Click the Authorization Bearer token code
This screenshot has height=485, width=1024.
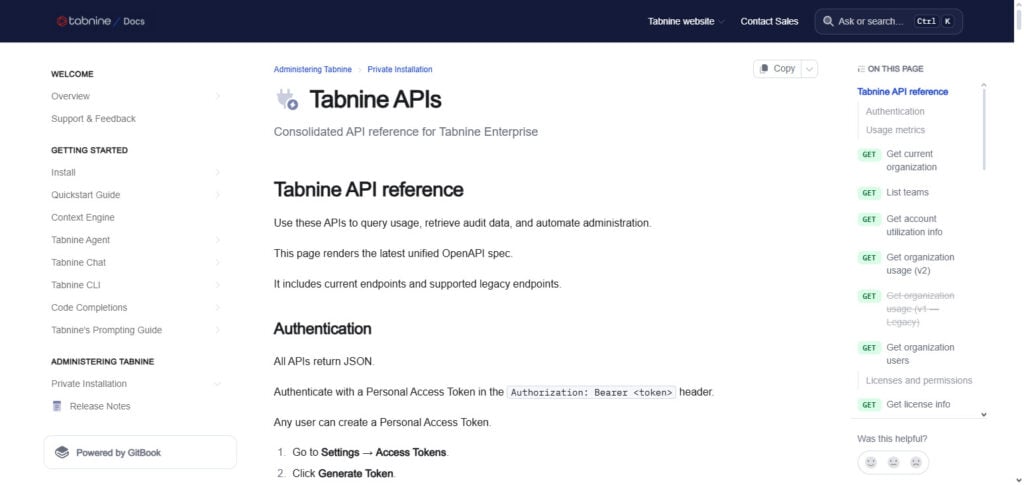[592, 392]
